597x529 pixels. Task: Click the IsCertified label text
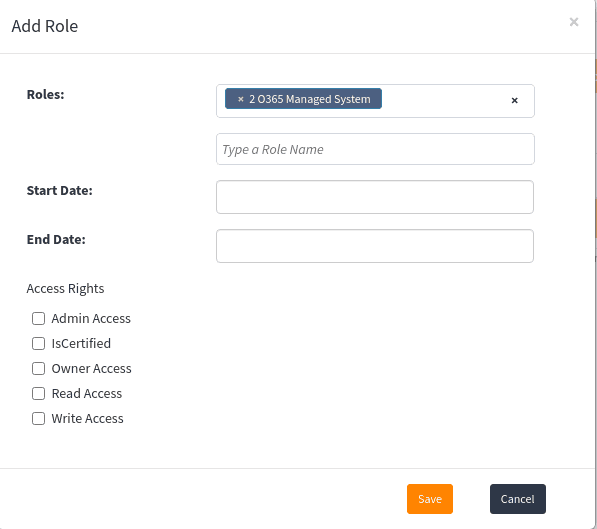click(x=81, y=344)
